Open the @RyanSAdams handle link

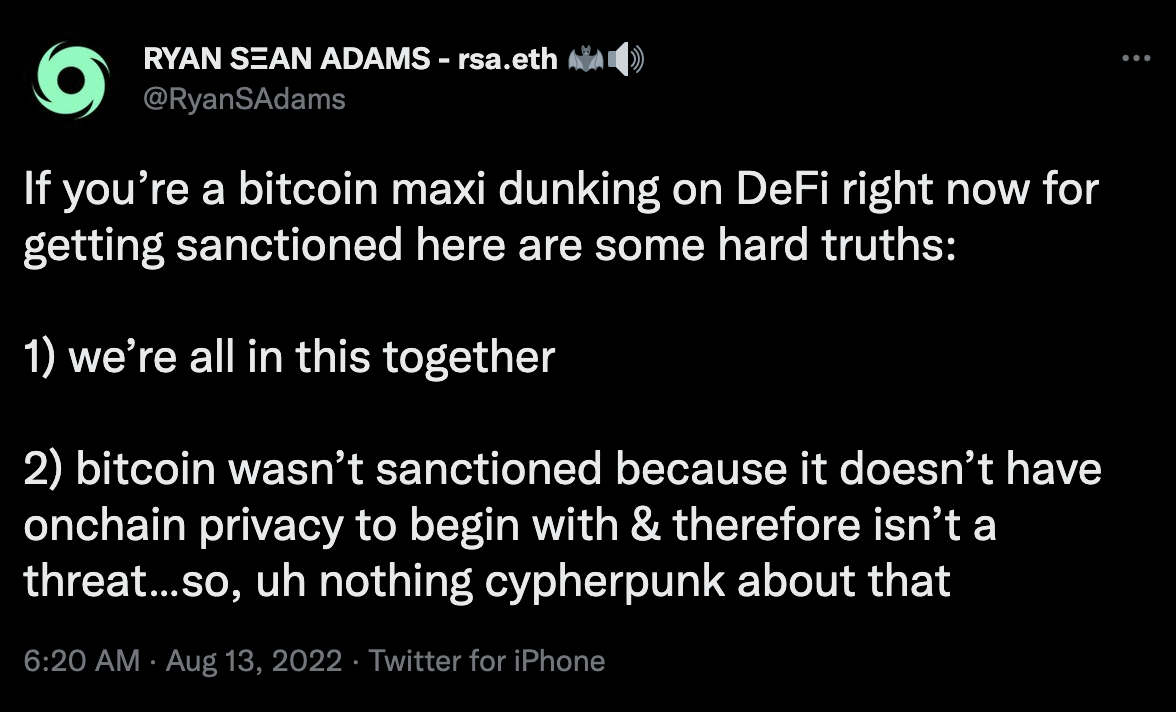coord(244,98)
